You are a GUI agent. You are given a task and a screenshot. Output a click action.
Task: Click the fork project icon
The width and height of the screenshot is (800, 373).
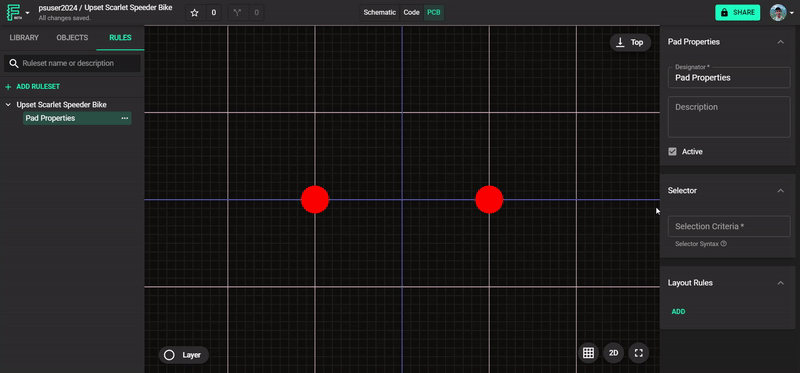pyautogui.click(x=237, y=13)
